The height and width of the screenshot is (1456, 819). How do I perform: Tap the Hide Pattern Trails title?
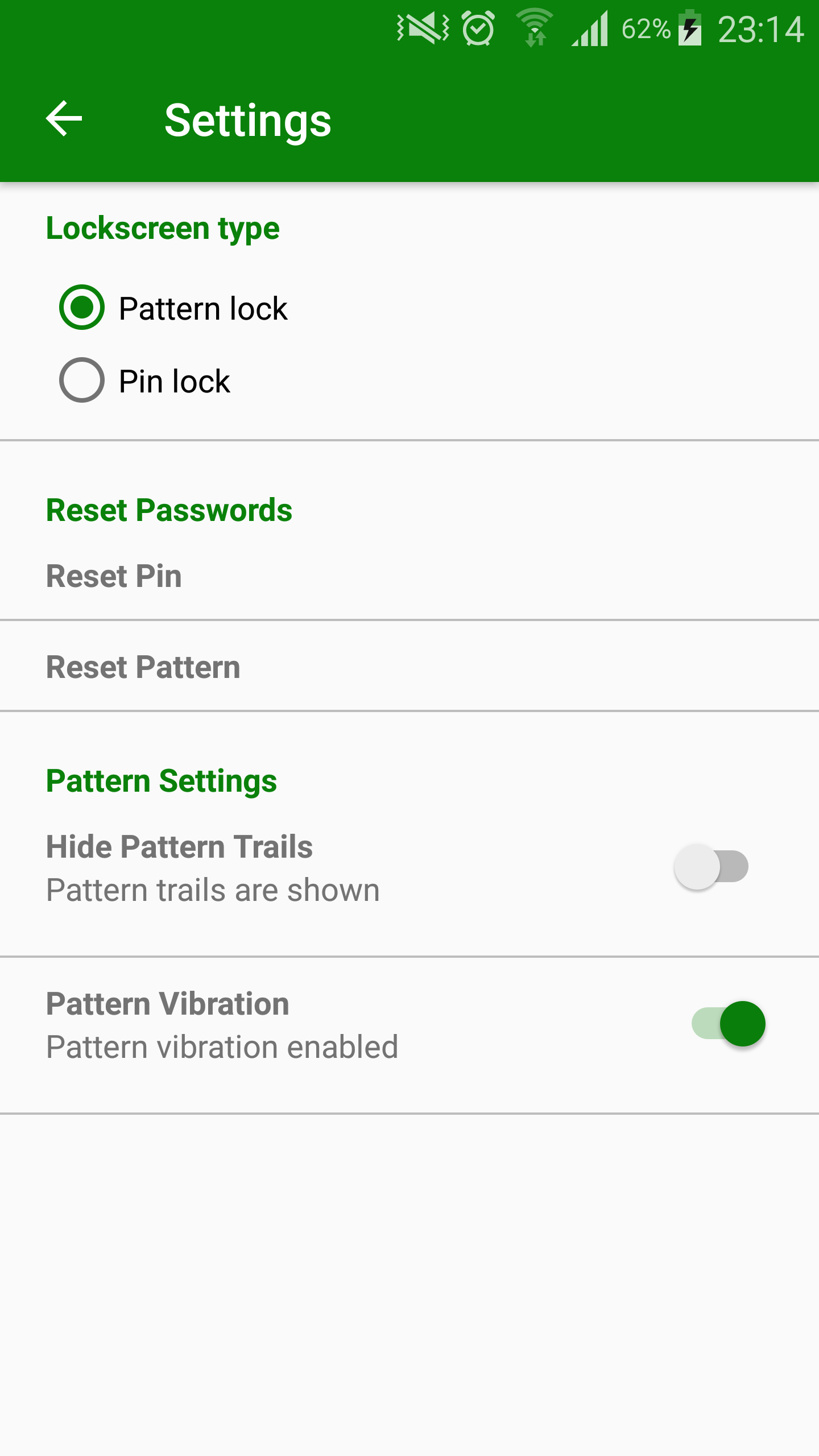[x=179, y=846]
